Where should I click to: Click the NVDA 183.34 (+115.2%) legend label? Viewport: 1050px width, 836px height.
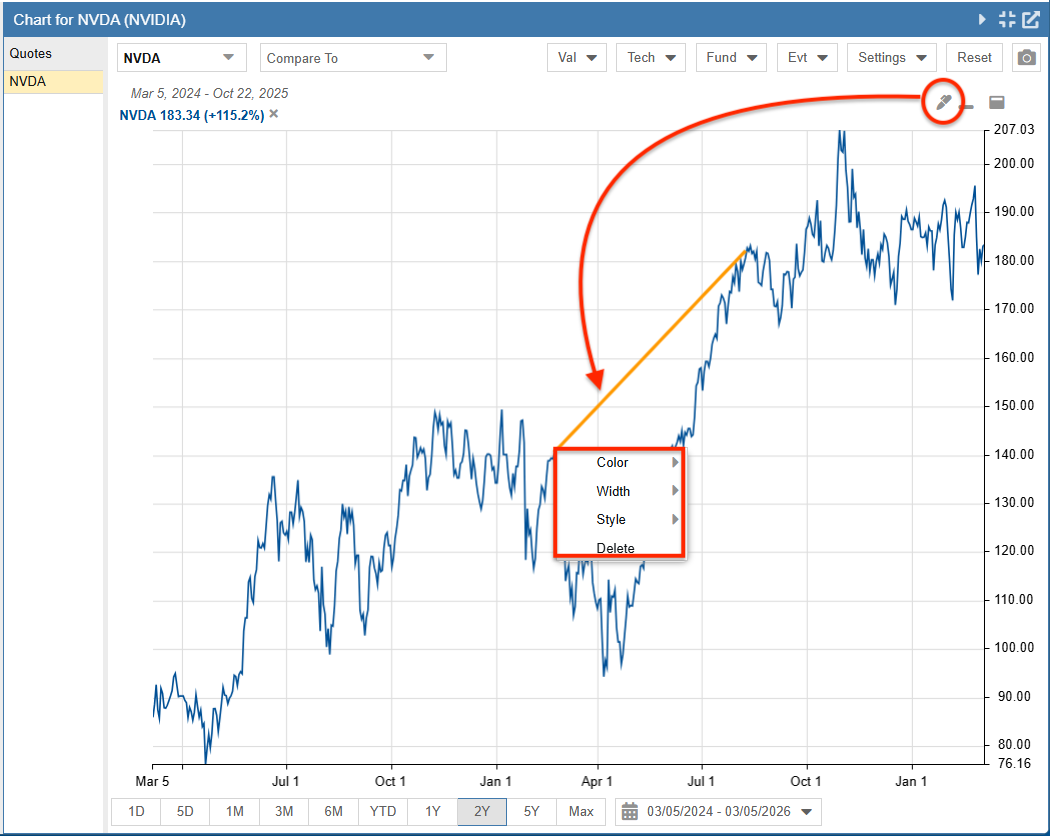[x=192, y=115]
